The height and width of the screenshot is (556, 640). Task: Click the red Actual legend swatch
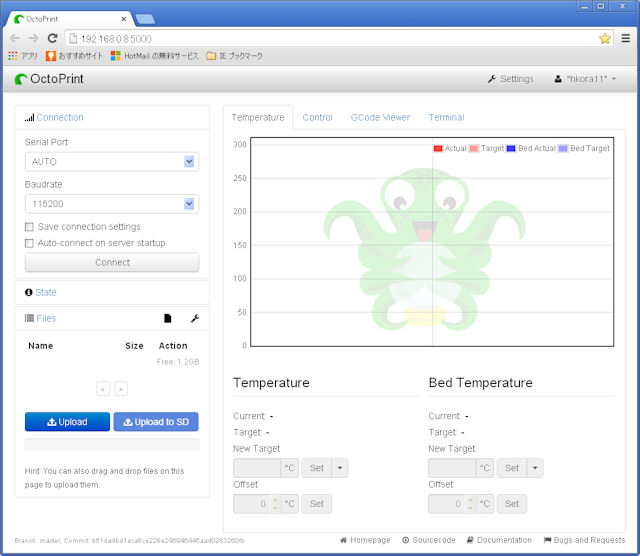coord(438,149)
